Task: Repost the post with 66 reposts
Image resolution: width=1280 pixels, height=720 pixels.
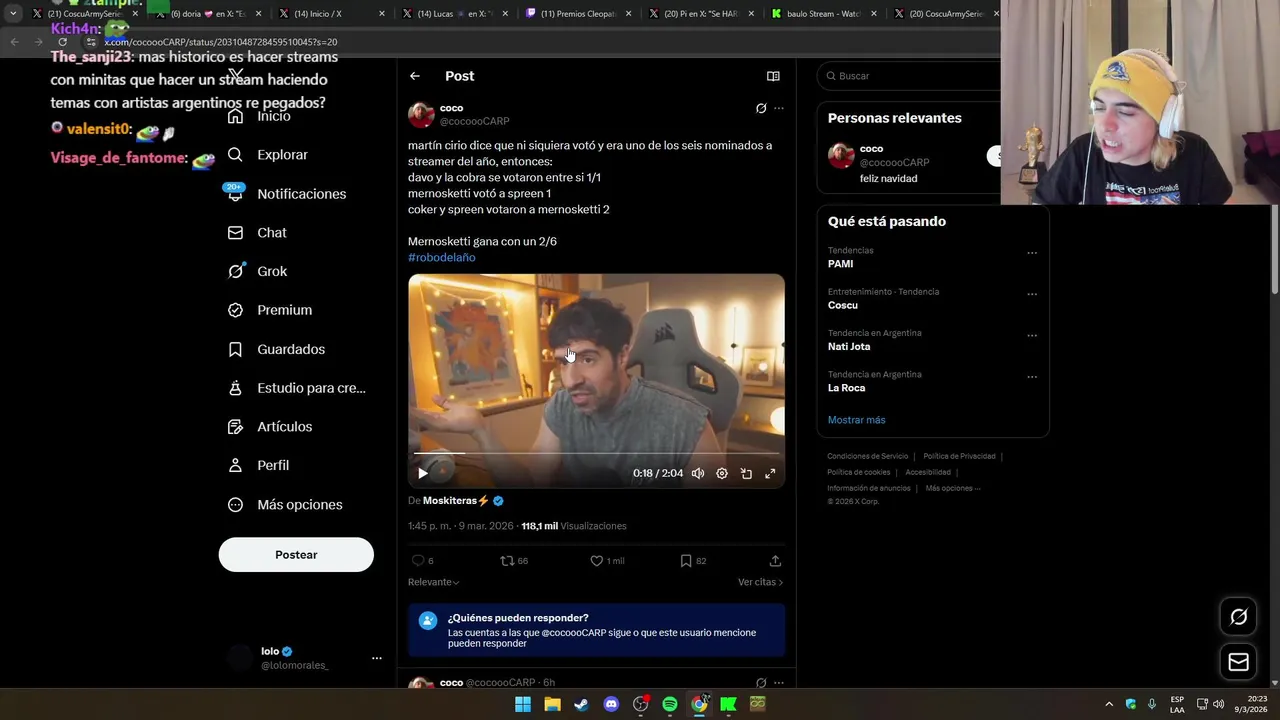Action: (507, 561)
